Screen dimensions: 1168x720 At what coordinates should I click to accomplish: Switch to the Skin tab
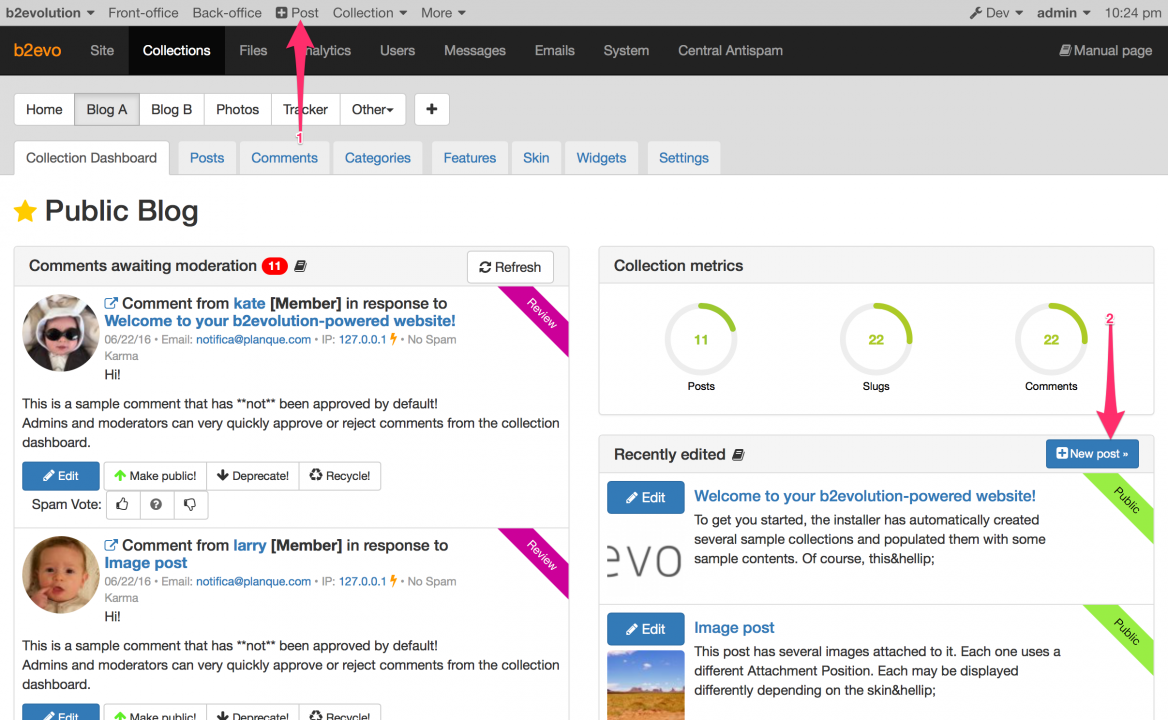536,158
